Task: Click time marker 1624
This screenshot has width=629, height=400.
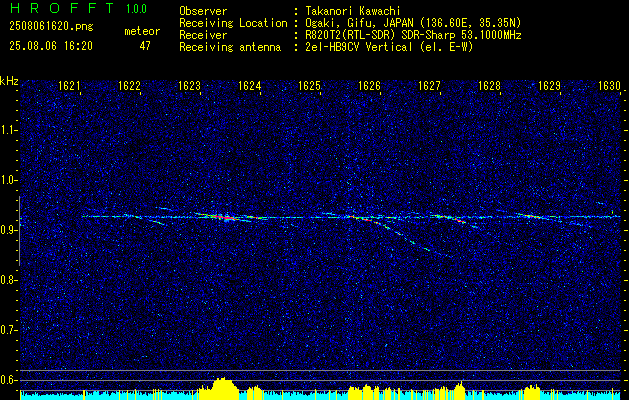Action: 249,85
